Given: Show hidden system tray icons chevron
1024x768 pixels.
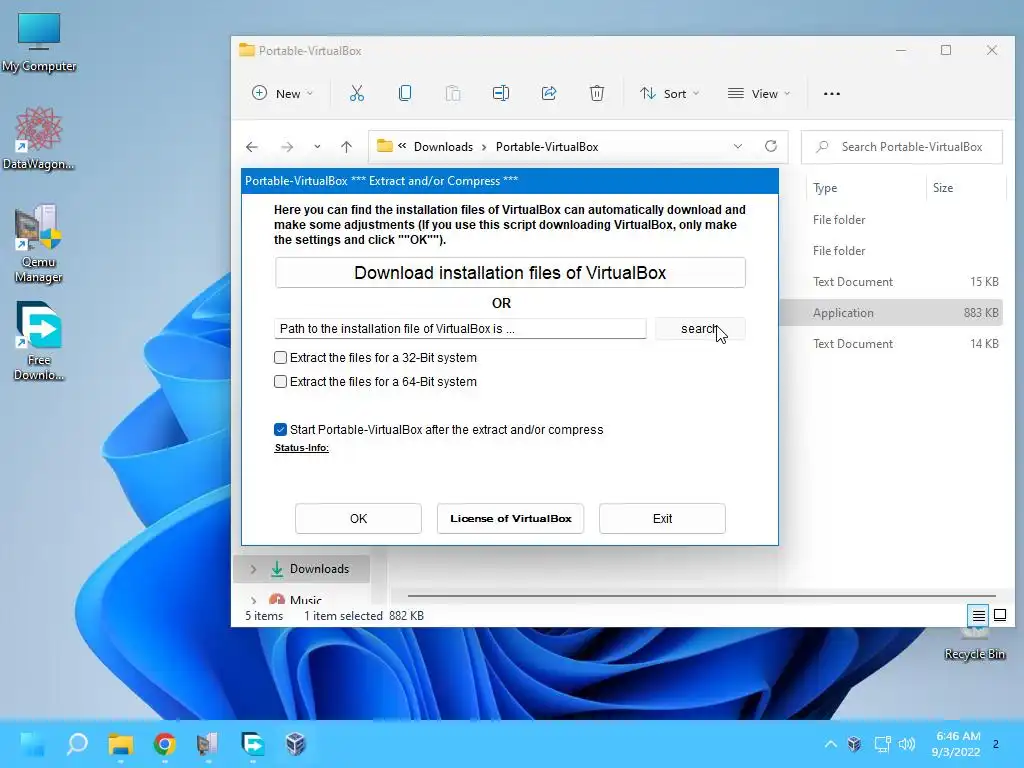Looking at the screenshot, I should point(830,744).
